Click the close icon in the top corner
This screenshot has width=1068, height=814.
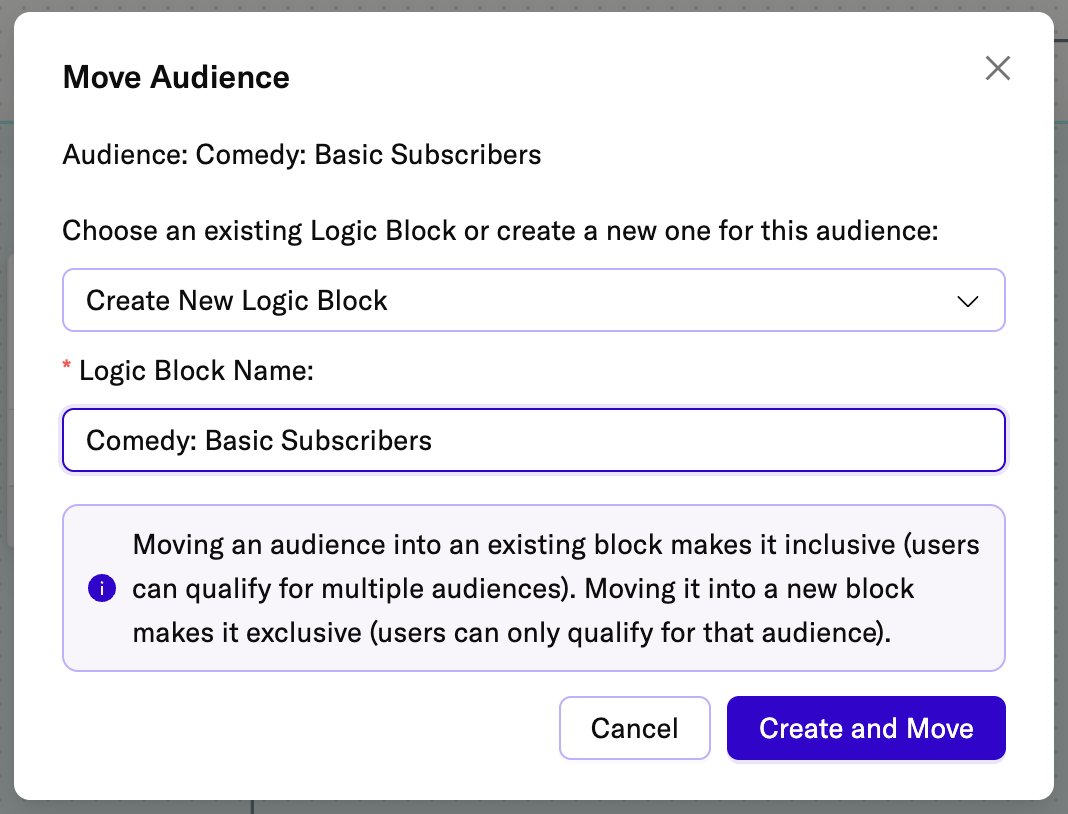tap(997, 68)
